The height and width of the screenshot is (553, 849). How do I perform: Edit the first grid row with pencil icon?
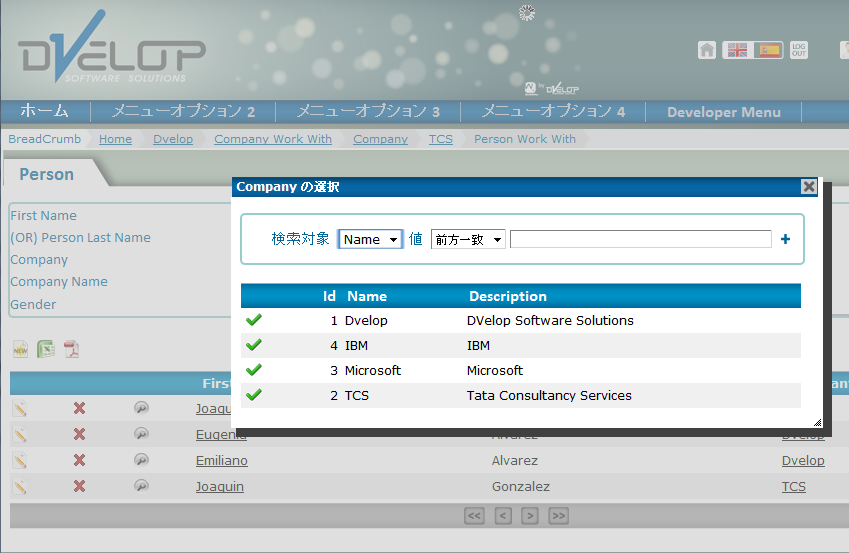(20, 408)
